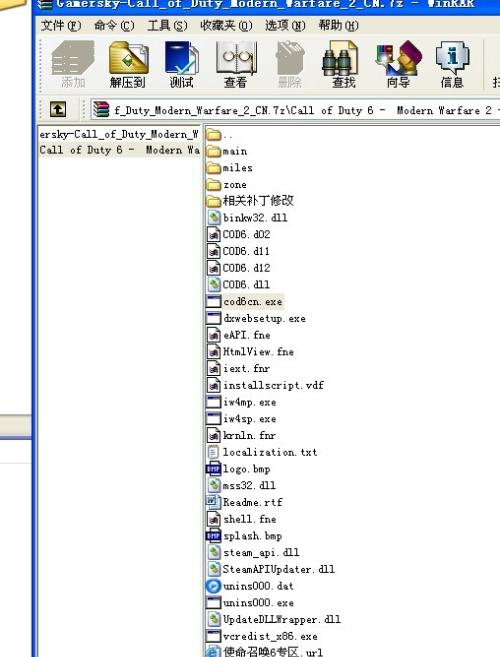Select iw4mp.exe file icon
Image resolution: width=500 pixels, height=657 pixels.
214,402
